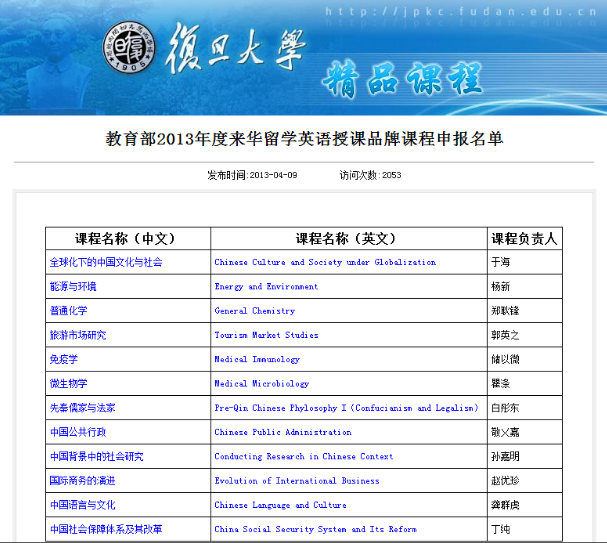Open the Chinese Public Administration link
The width and height of the screenshot is (607, 543).
(x=283, y=432)
